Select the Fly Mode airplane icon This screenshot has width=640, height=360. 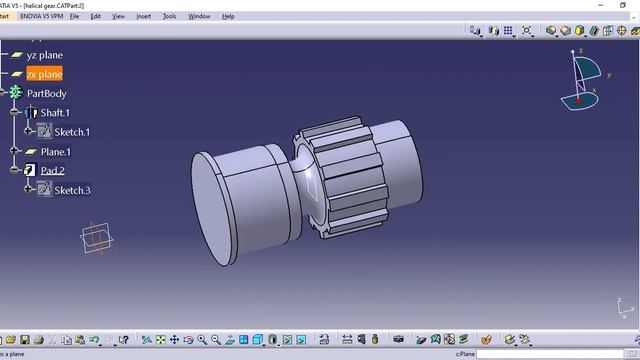pos(147,340)
